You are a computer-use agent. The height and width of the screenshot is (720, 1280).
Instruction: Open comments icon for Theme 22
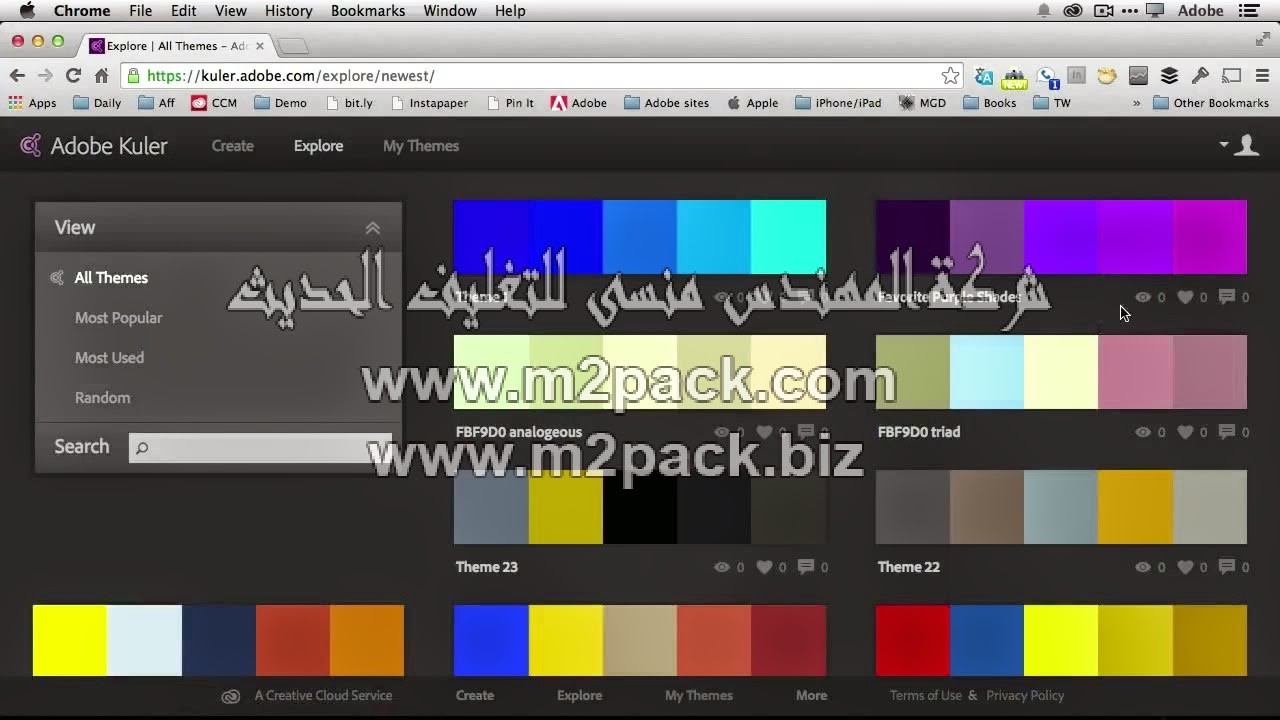click(1227, 567)
